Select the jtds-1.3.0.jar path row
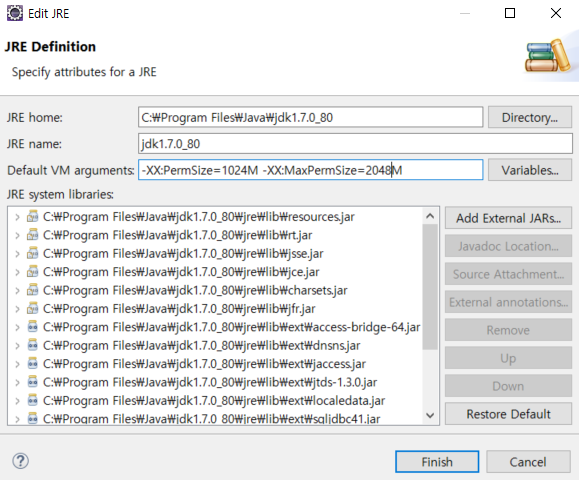 (210, 382)
